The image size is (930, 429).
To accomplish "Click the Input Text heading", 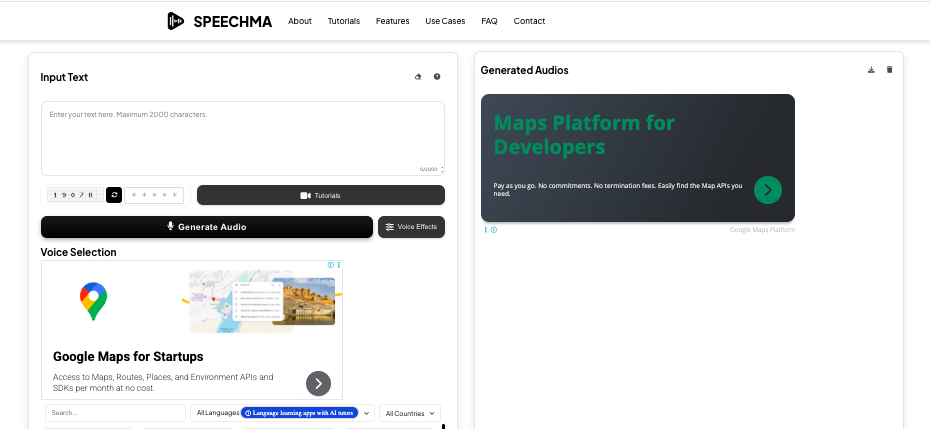I will pyautogui.click(x=64, y=77).
